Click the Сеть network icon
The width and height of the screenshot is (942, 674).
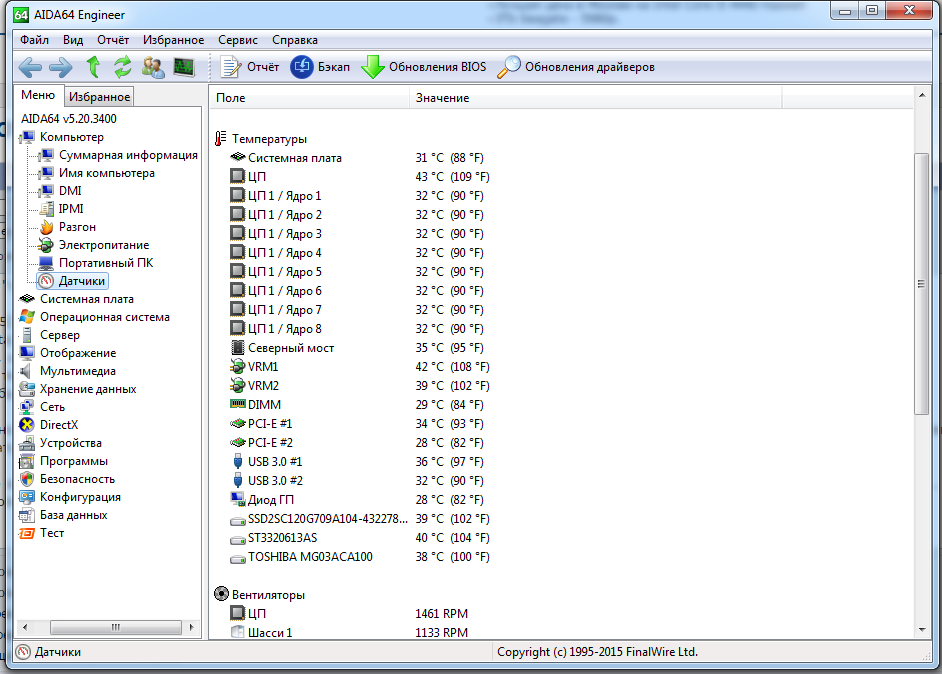pyautogui.click(x=27, y=407)
